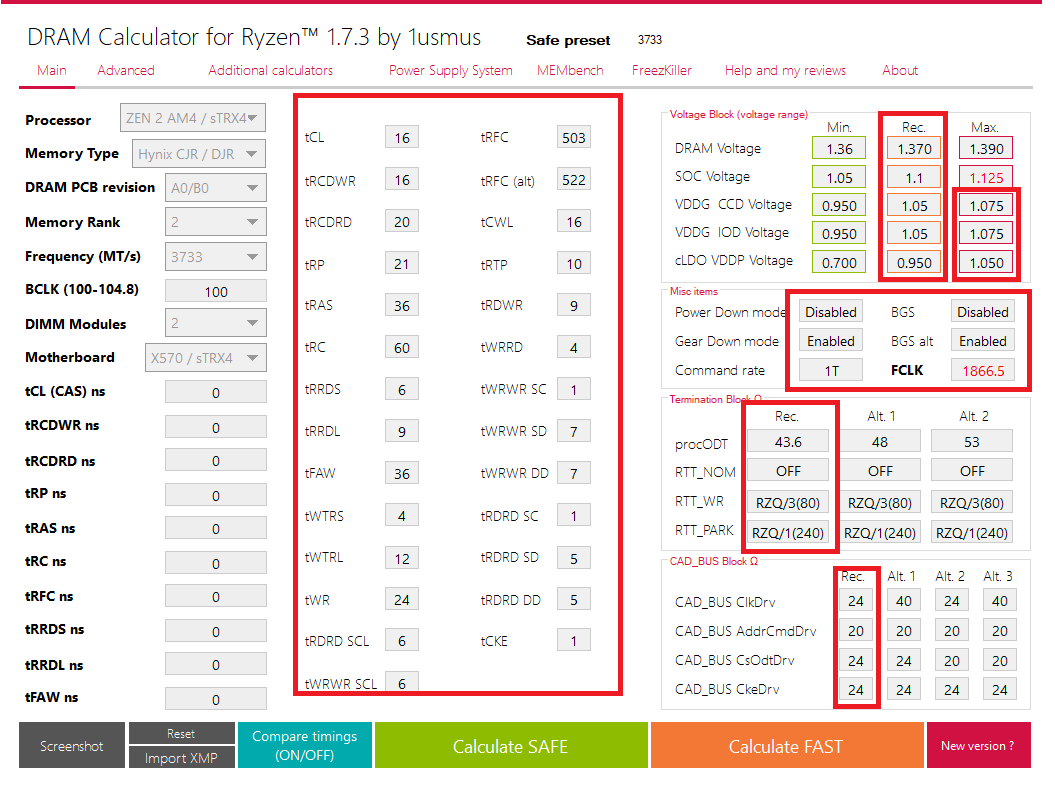The image size is (1055, 788).
Task: Click the recommended cLDO VDDP Voltage value
Action: tap(914, 262)
